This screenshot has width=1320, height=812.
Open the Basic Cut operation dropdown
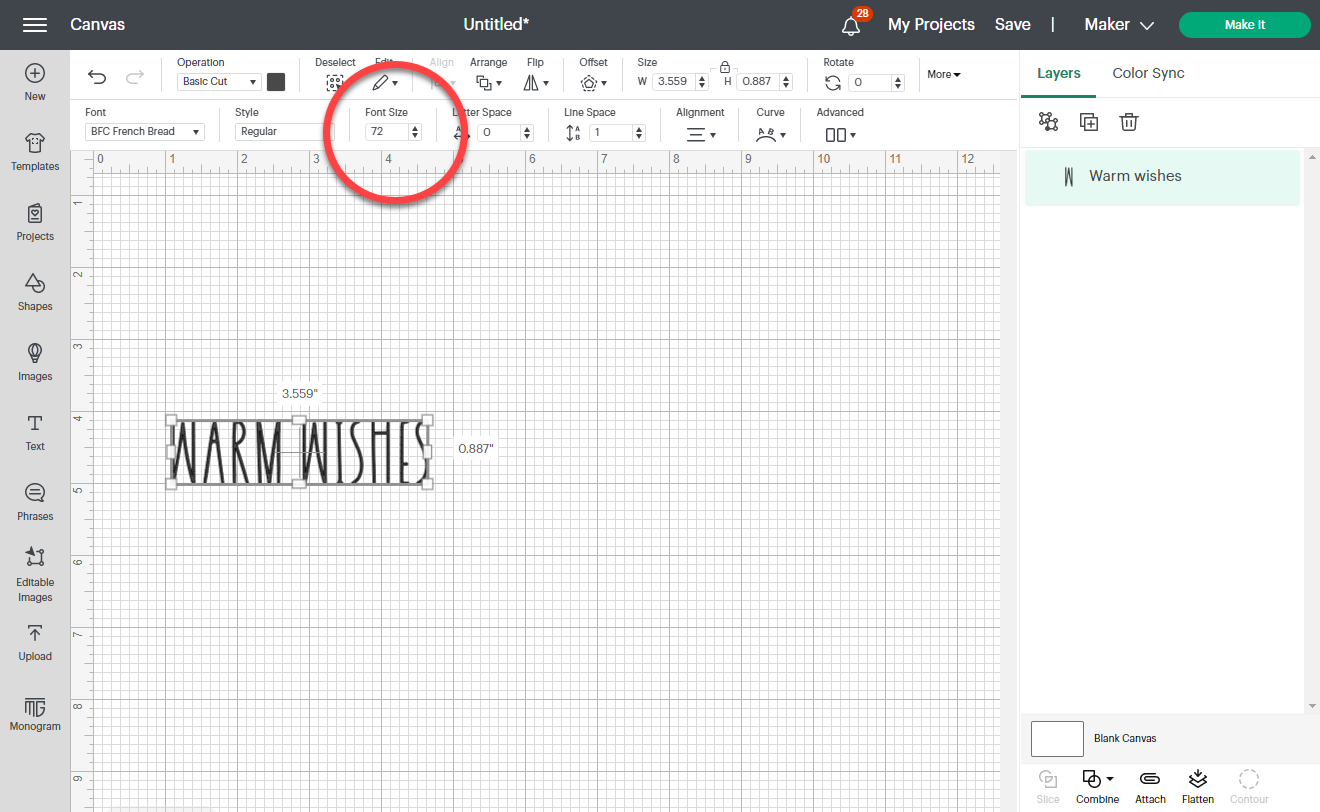[x=218, y=81]
